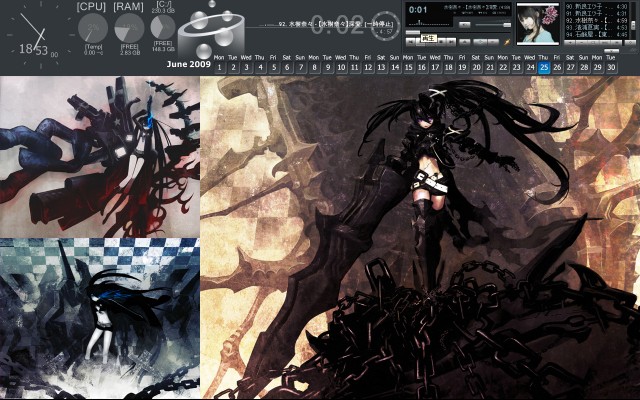Adjust the volume slider in the player
The image size is (640, 400).
coord(493,25)
